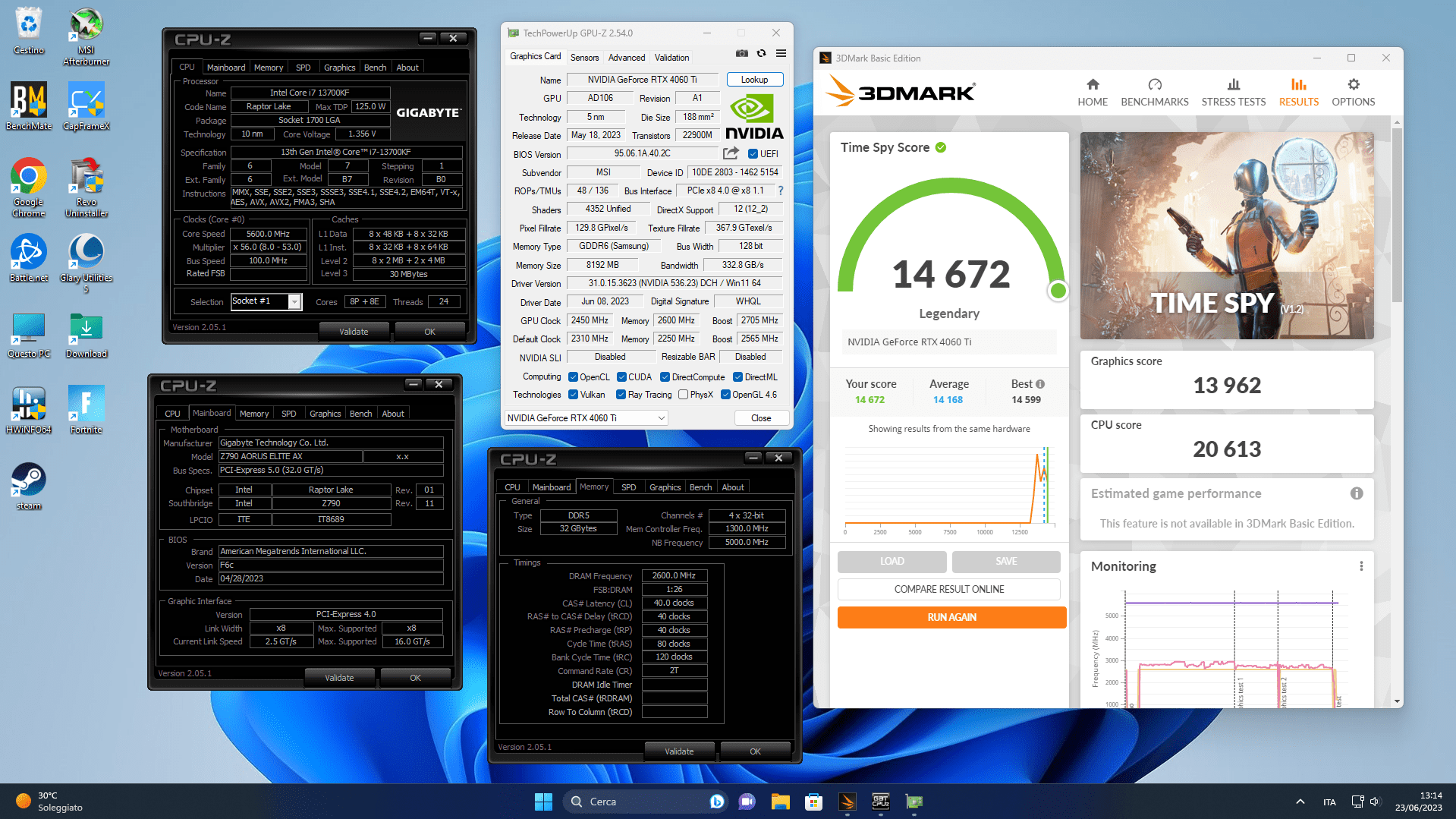Click the GPU-Z refresh icon

point(761,53)
